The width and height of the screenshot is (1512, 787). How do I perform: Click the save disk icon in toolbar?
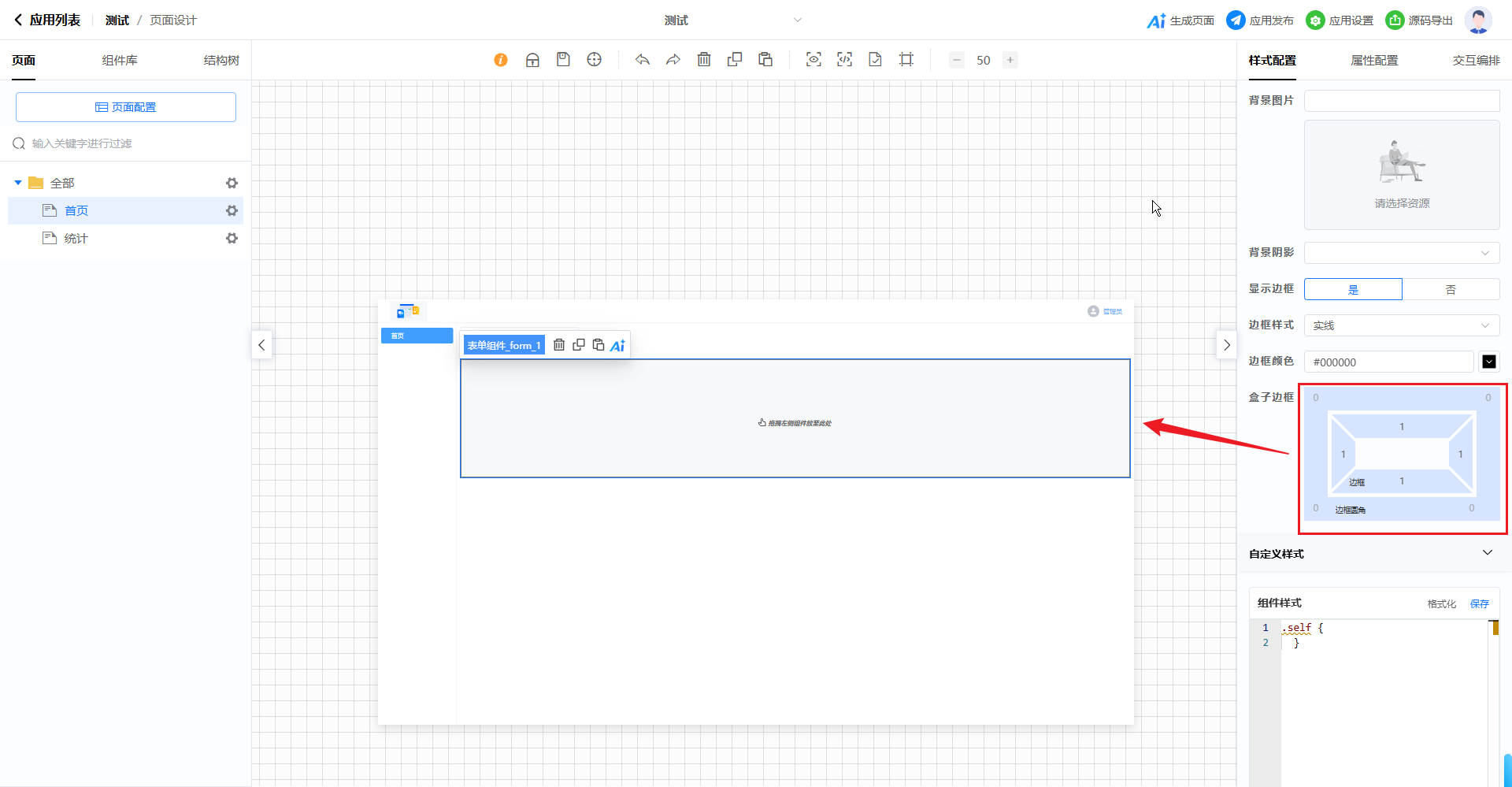pyautogui.click(x=563, y=60)
